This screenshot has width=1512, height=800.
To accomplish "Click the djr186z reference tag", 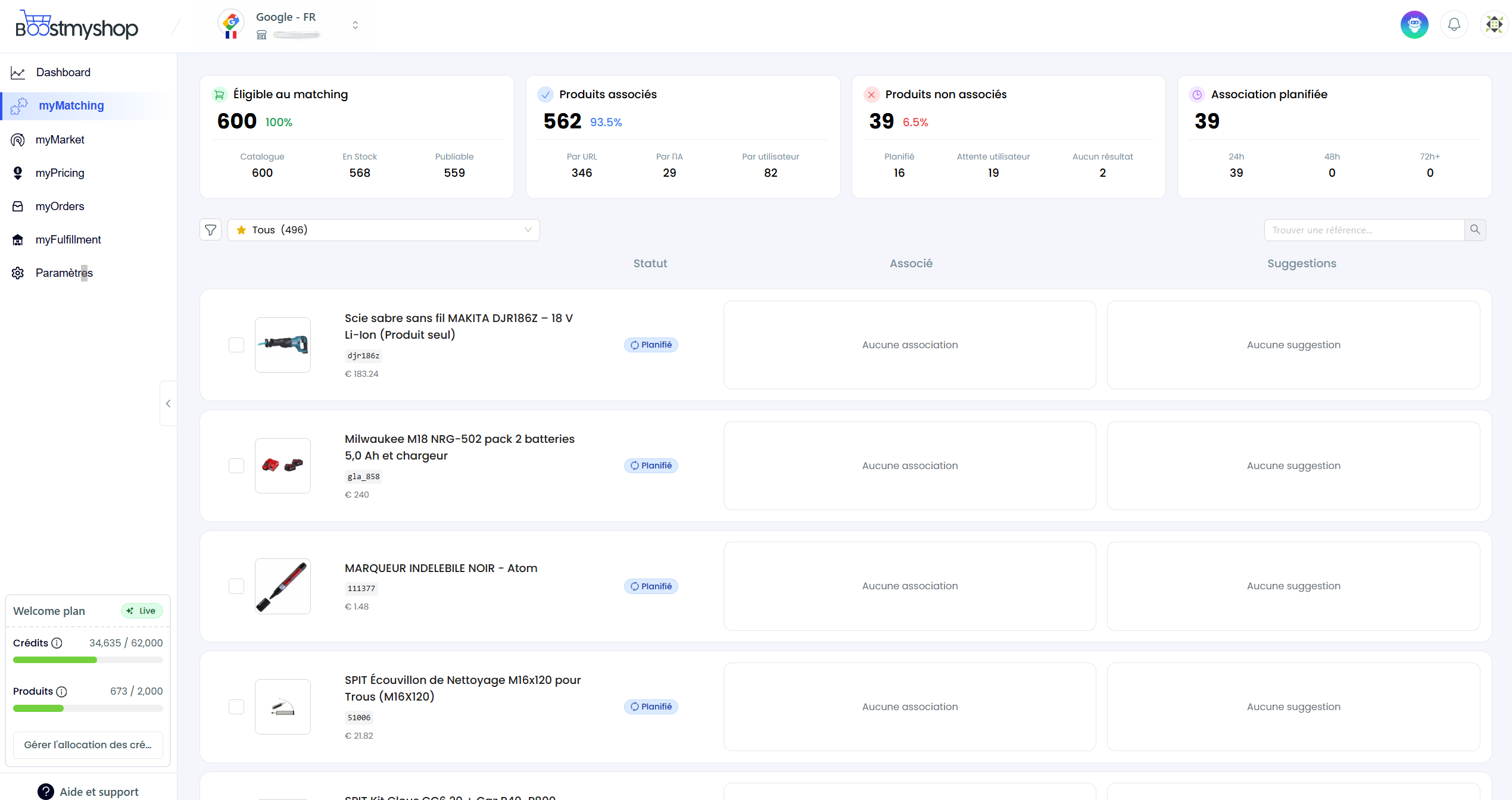I will pos(363,356).
